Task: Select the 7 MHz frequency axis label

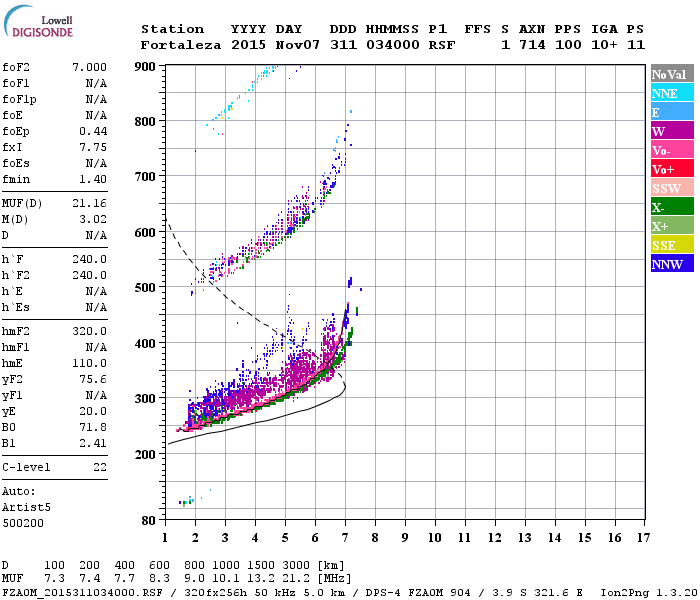Action: pos(345,538)
